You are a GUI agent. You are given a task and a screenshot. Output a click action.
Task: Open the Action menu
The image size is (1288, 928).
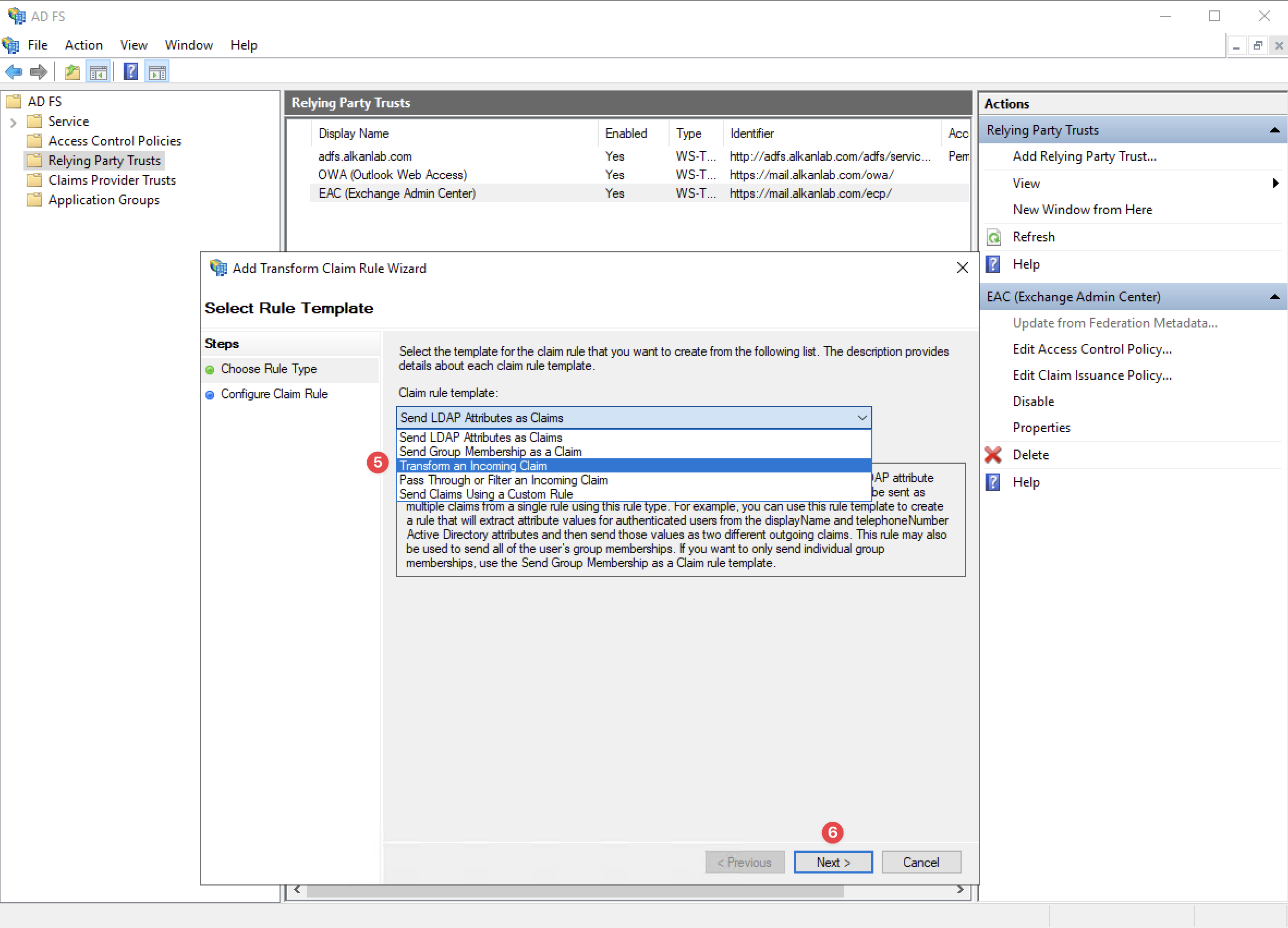(x=83, y=45)
